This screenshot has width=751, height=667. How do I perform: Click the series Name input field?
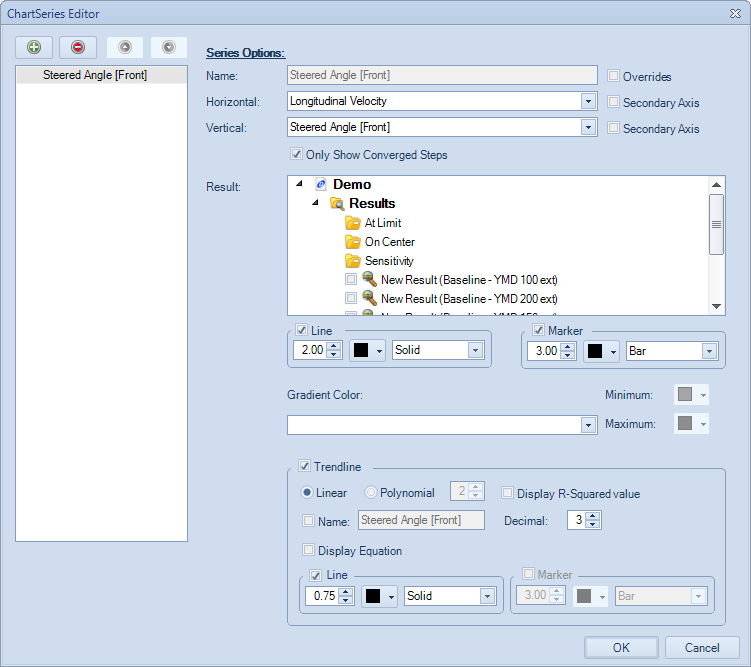pyautogui.click(x=442, y=75)
